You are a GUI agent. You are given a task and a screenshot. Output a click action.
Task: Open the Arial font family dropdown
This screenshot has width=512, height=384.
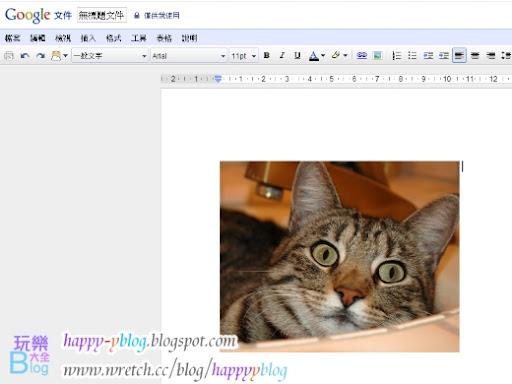[189, 56]
